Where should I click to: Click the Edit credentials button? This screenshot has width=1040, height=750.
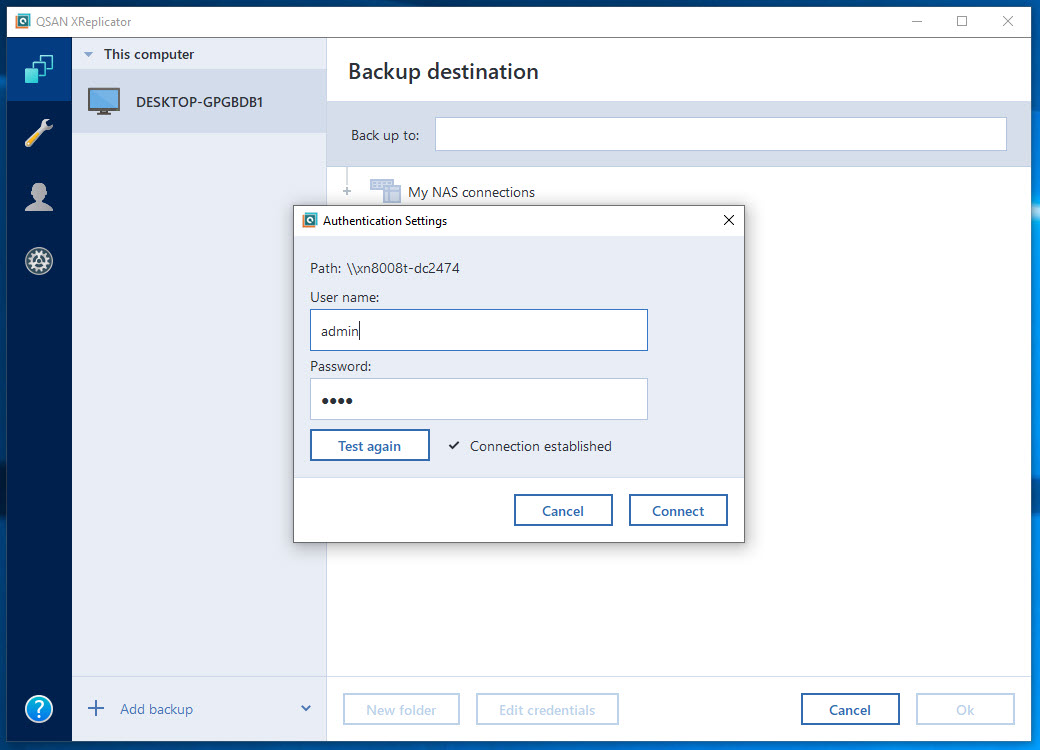tap(547, 710)
